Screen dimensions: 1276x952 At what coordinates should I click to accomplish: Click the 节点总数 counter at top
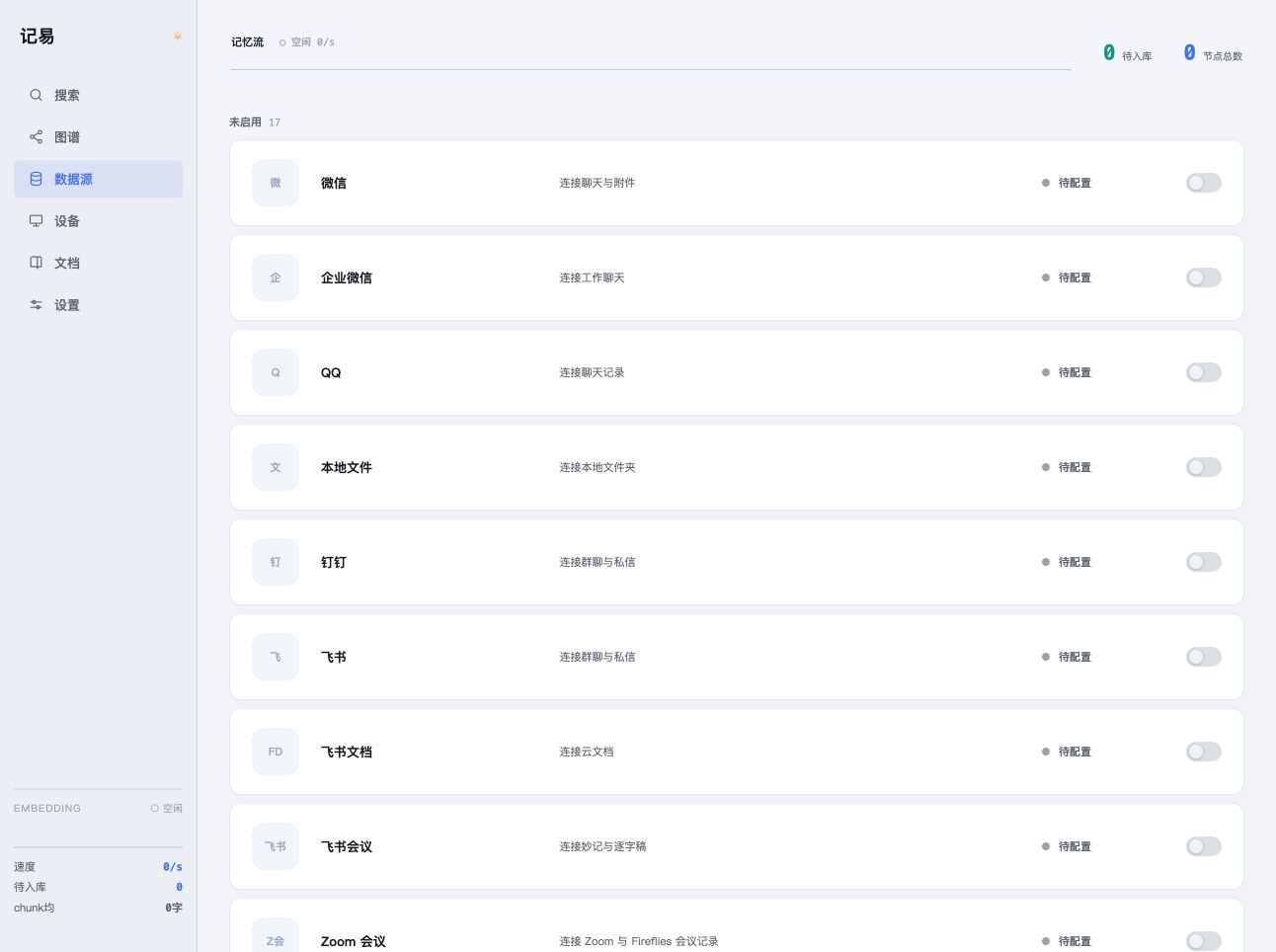pos(1213,53)
